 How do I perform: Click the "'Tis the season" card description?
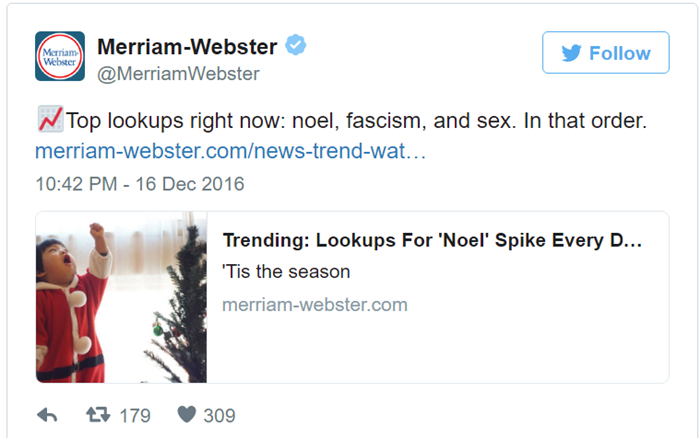[x=286, y=271]
